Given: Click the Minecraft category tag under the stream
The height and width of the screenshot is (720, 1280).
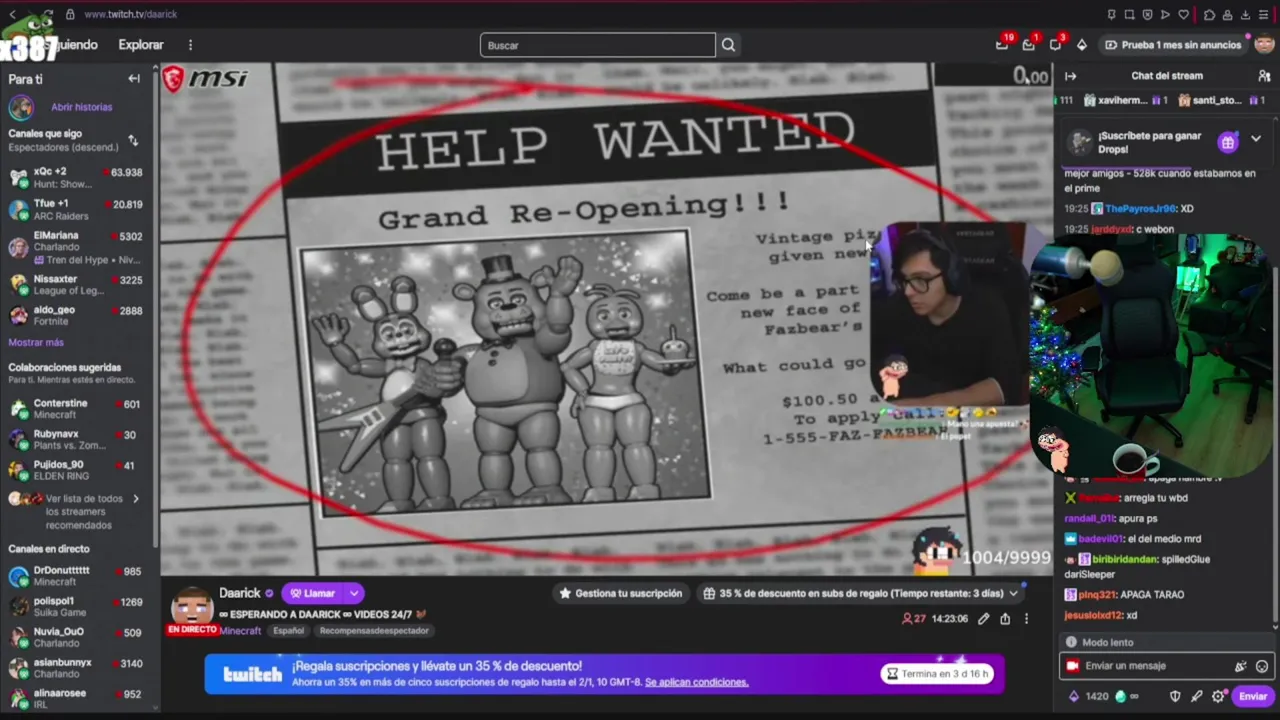Looking at the screenshot, I should [x=241, y=631].
